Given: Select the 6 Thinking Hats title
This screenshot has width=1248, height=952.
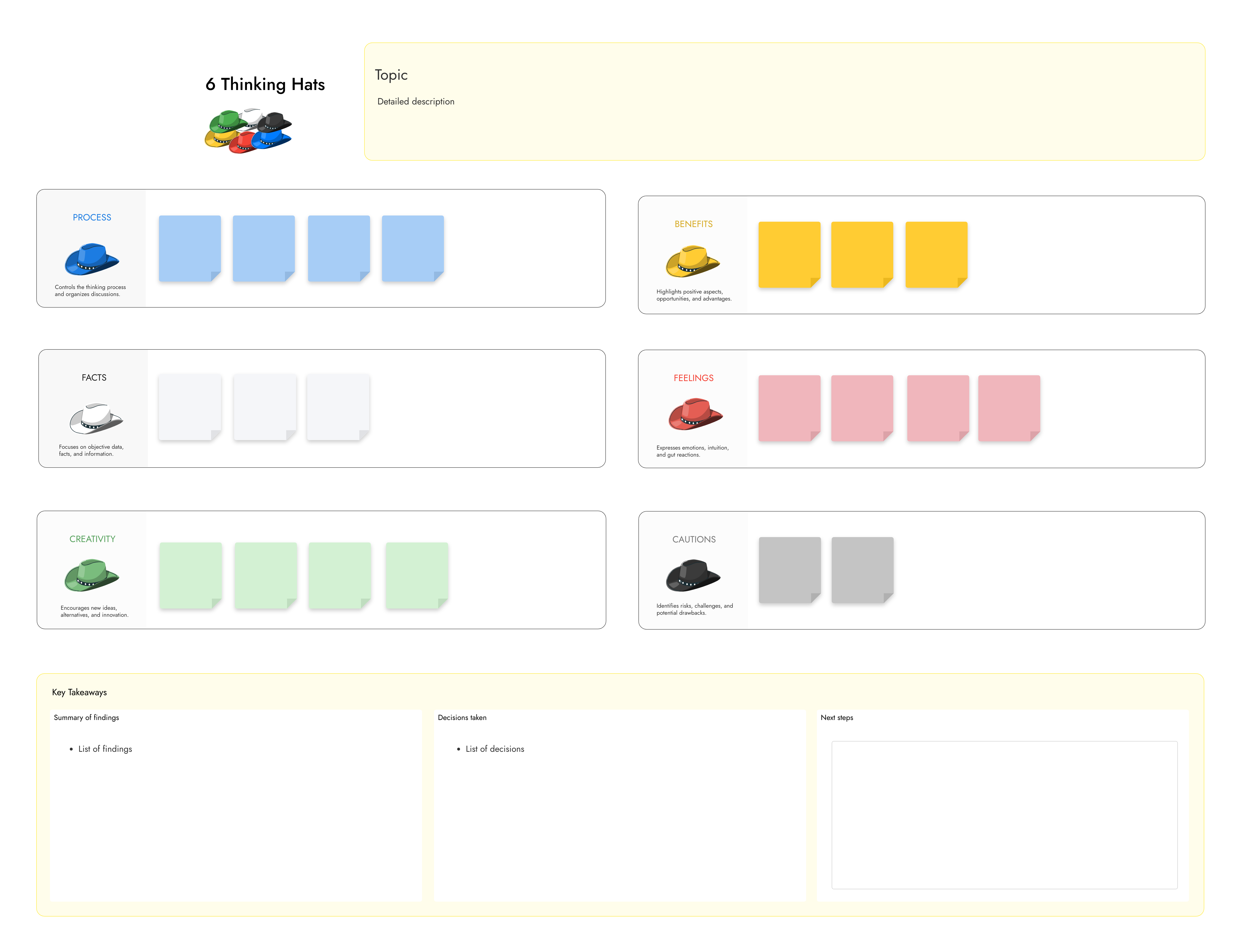Looking at the screenshot, I should 265,84.
